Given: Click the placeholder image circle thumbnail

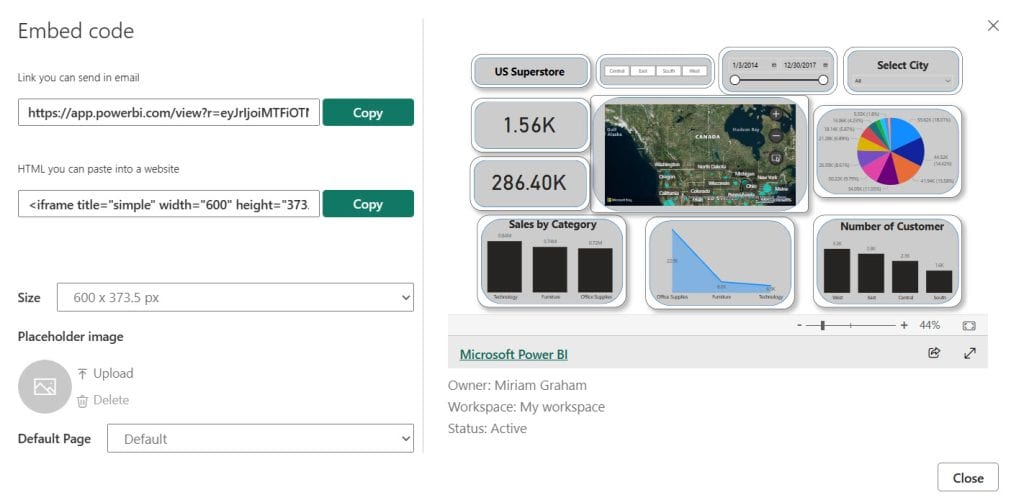Looking at the screenshot, I should [x=44, y=386].
